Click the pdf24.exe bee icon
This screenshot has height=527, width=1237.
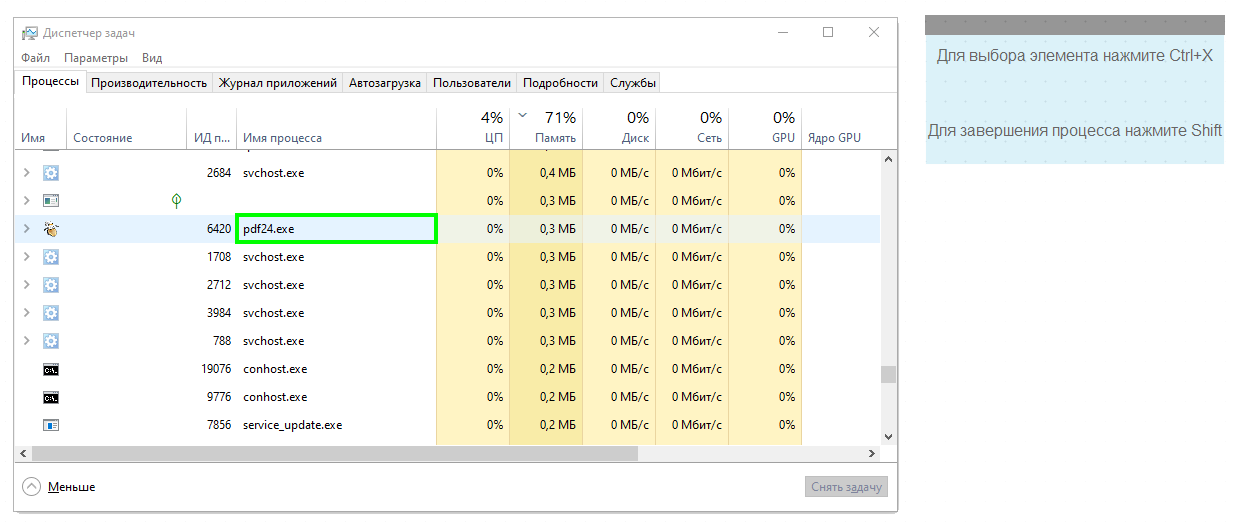(x=51, y=229)
